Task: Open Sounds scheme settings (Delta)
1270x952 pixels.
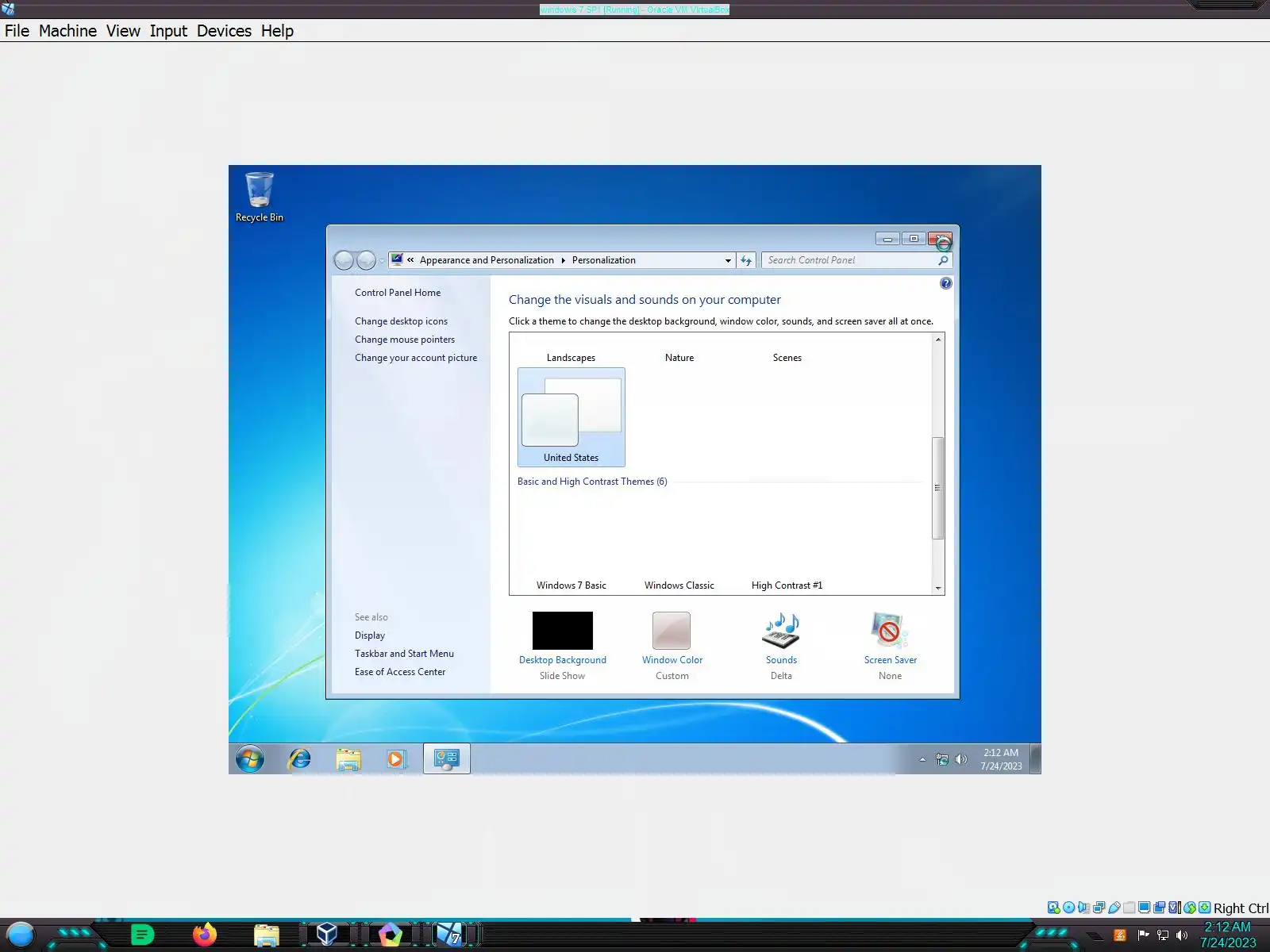Action: click(781, 646)
